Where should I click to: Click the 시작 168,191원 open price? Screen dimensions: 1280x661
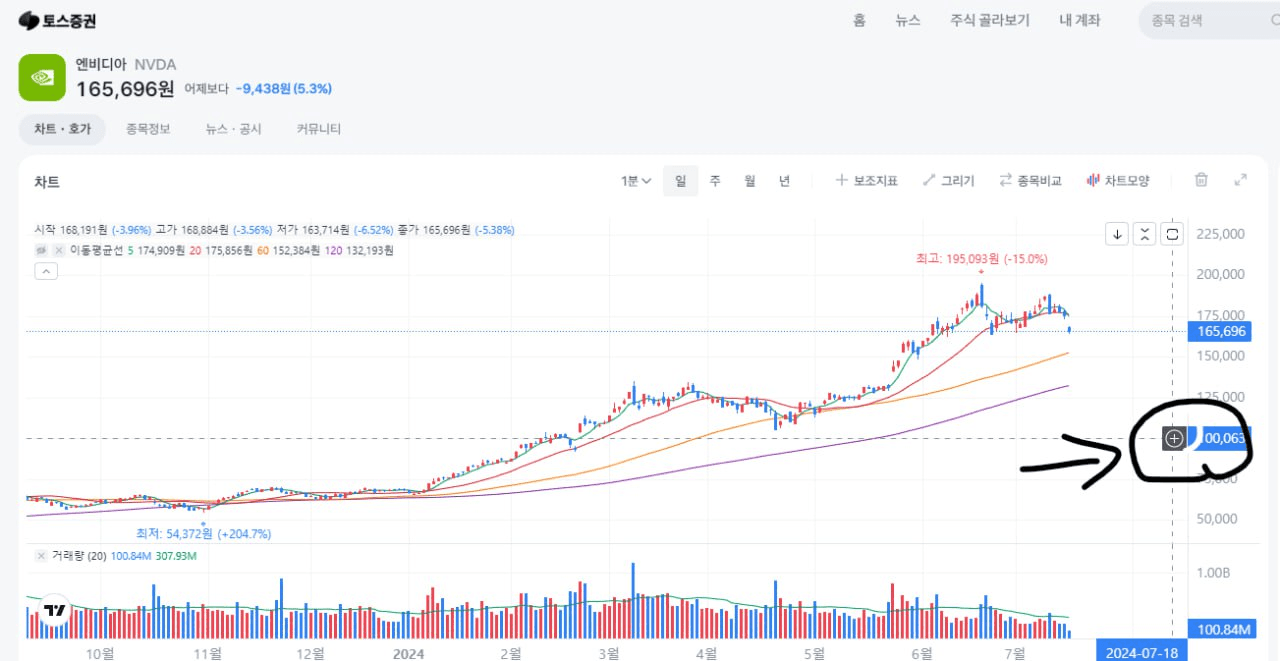click(x=71, y=229)
